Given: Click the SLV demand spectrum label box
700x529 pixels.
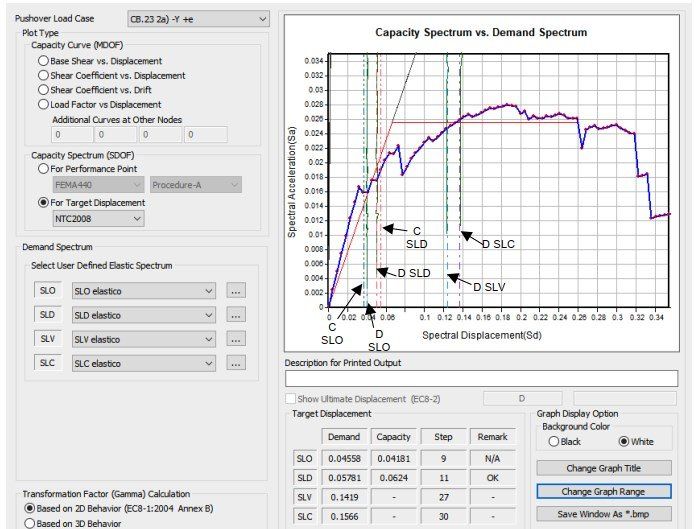Looking at the screenshot, I should [48, 338].
